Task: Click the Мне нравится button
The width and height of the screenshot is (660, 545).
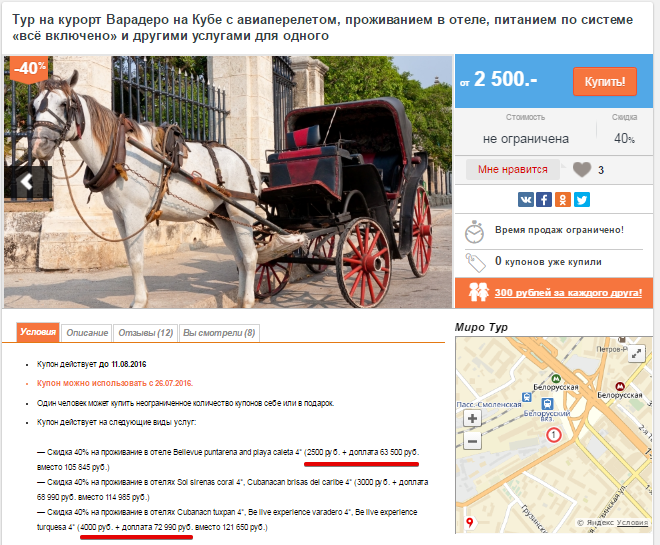Action: click(x=513, y=169)
